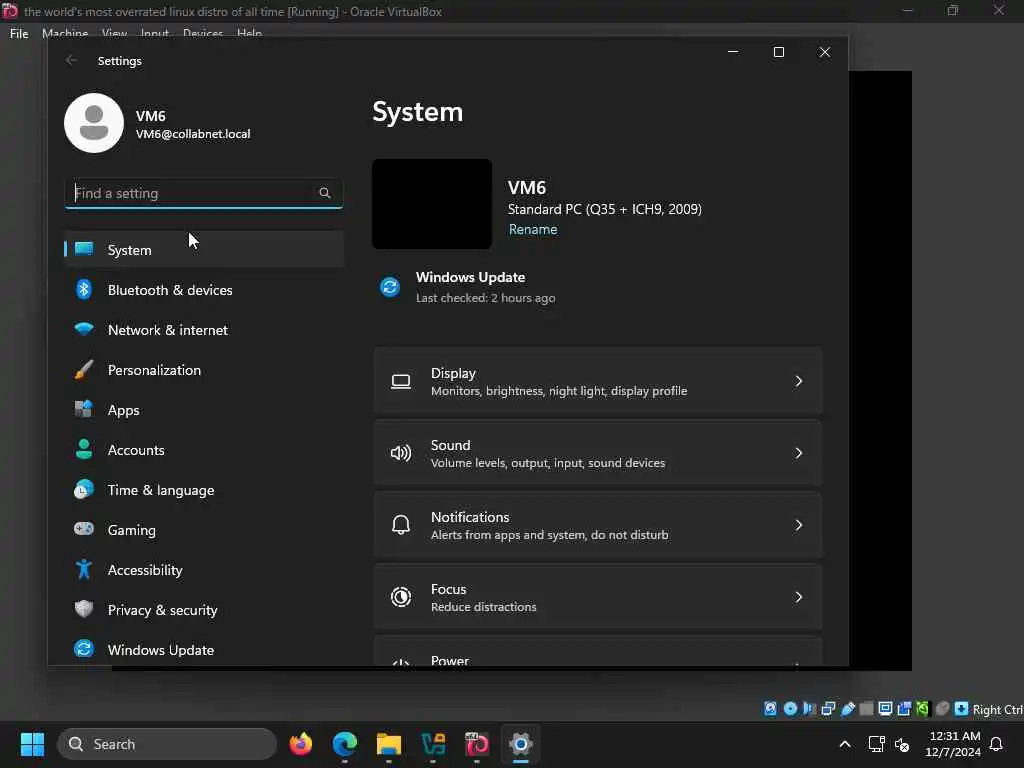Open File Explorer from the taskbar
Viewport: 1024px width, 768px height.
pos(389,744)
